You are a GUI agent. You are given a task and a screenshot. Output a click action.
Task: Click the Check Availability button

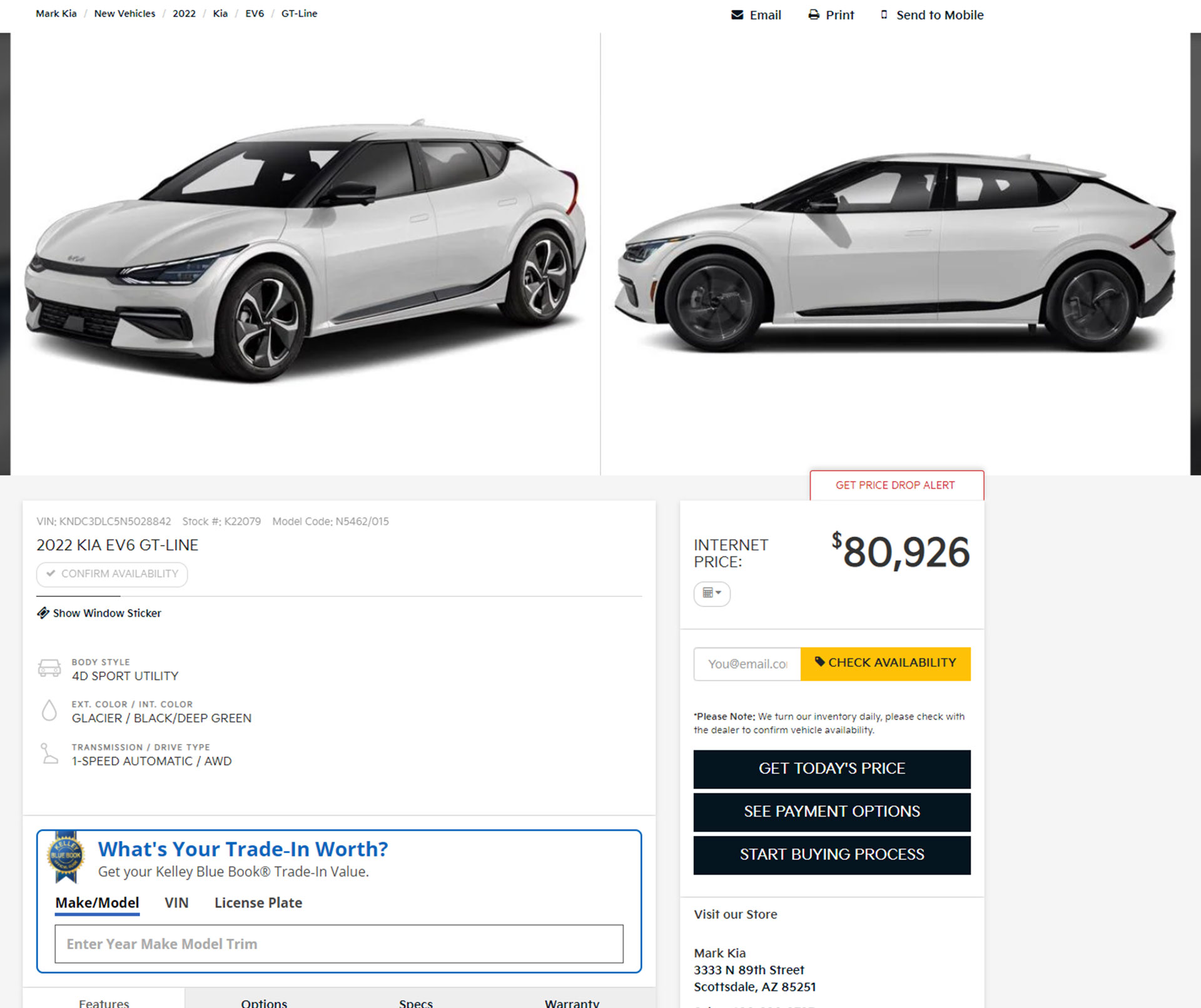coord(885,663)
